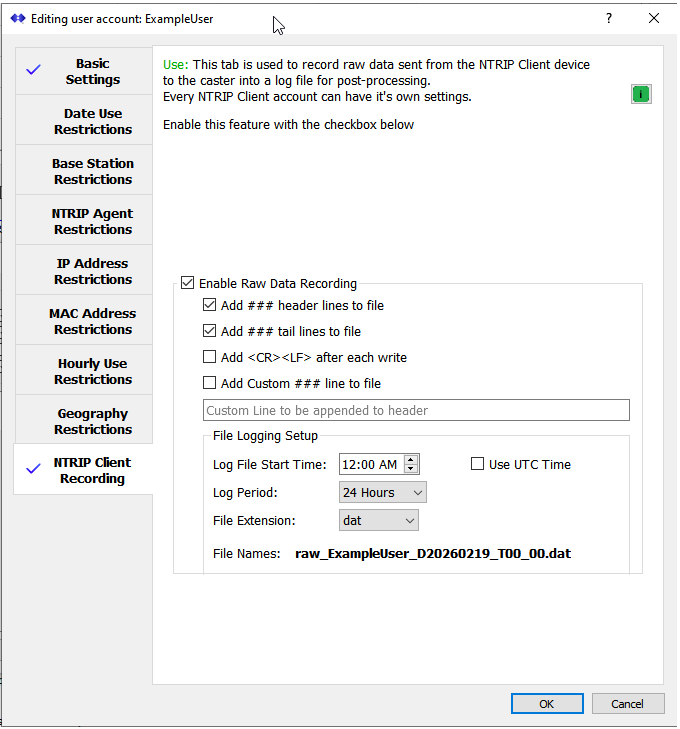
Task: Increase Log File Start Time with up arrow
Action: click(x=411, y=459)
